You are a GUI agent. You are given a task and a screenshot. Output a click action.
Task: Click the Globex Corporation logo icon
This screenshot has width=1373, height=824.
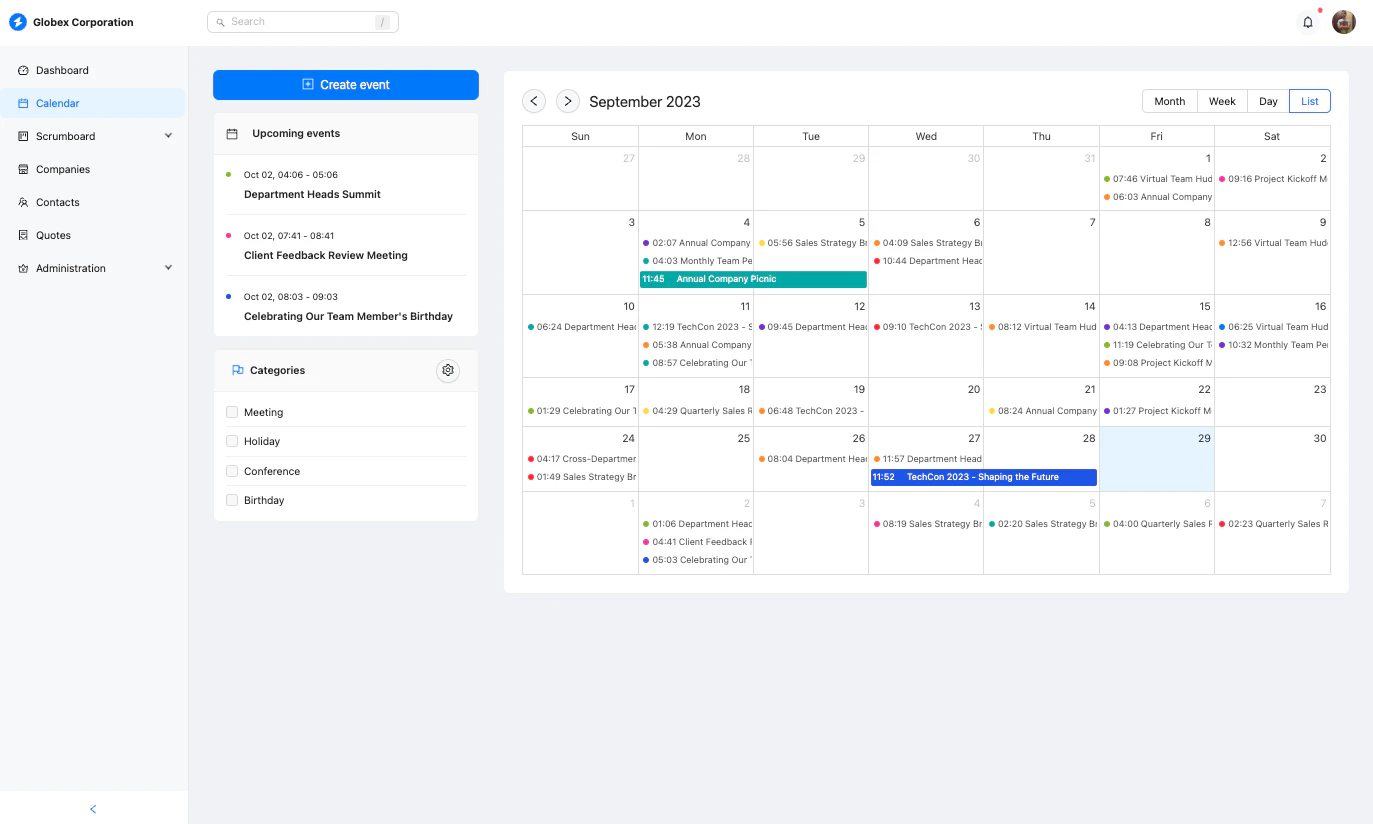point(17,21)
